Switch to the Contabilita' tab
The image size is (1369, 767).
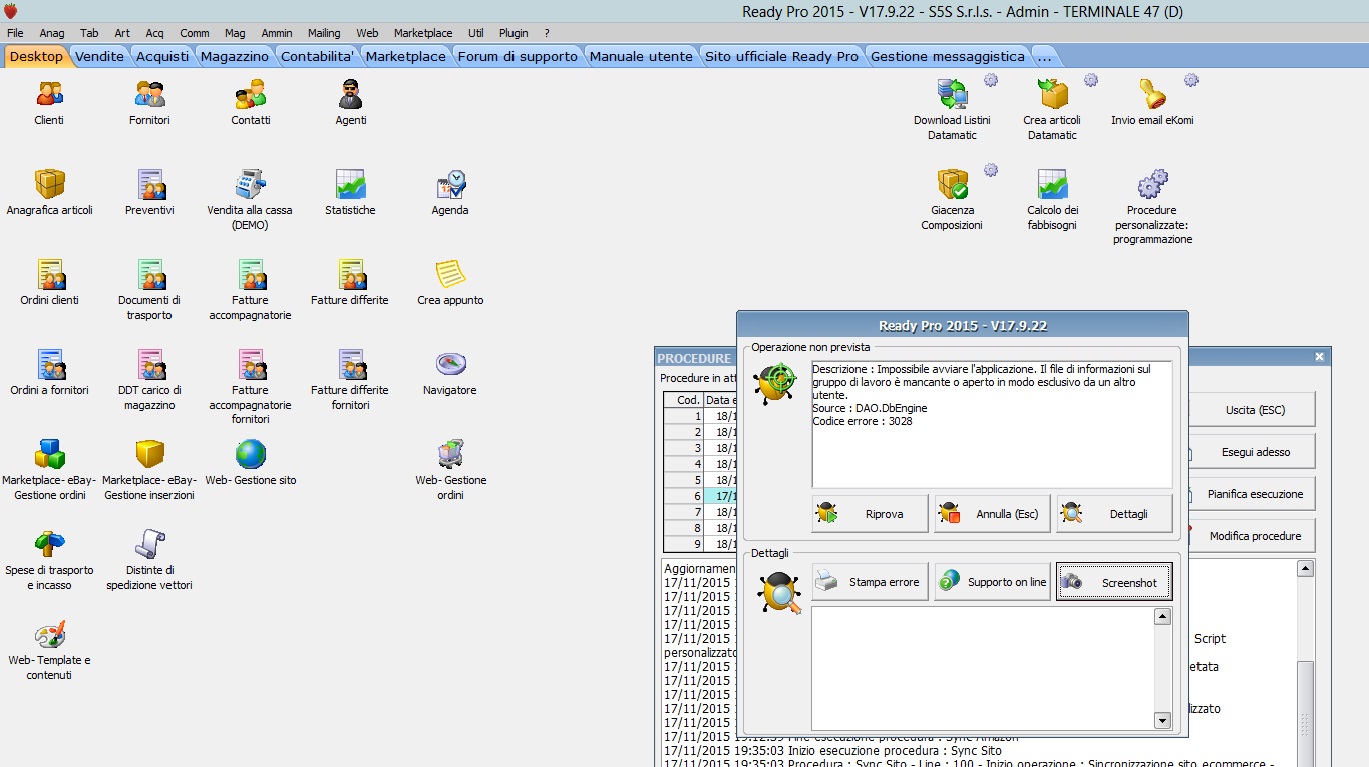[318, 56]
